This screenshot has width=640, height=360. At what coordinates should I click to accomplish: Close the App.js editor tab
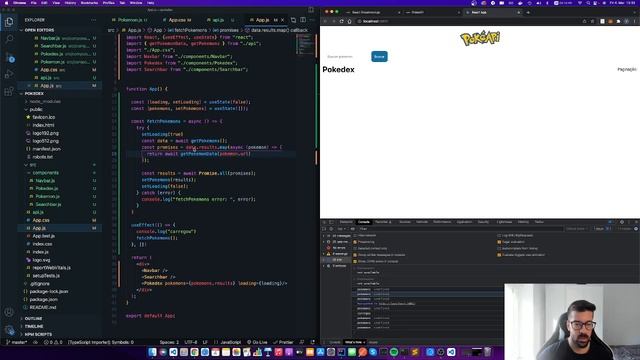coord(282,20)
